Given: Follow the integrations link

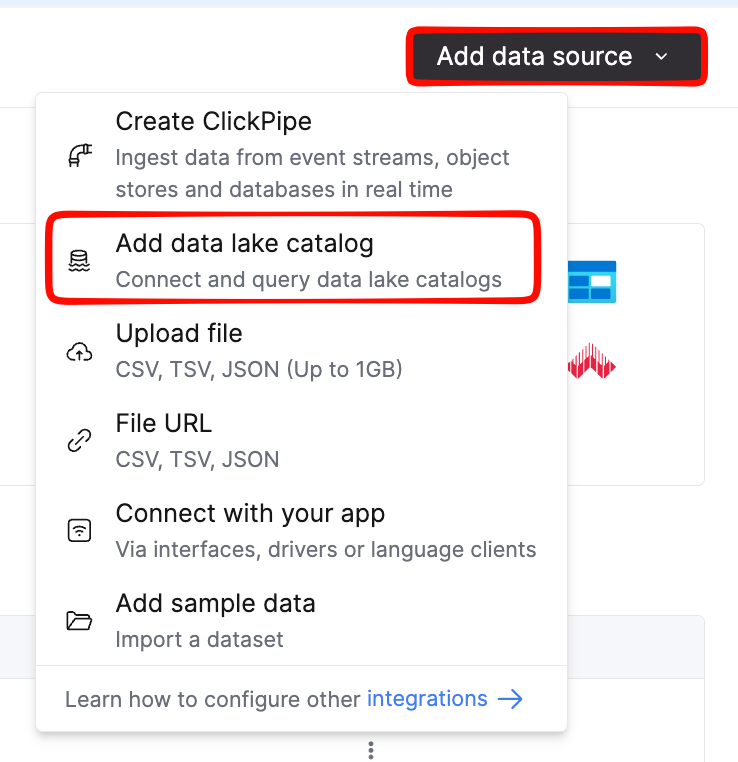Looking at the screenshot, I should coord(427,699).
